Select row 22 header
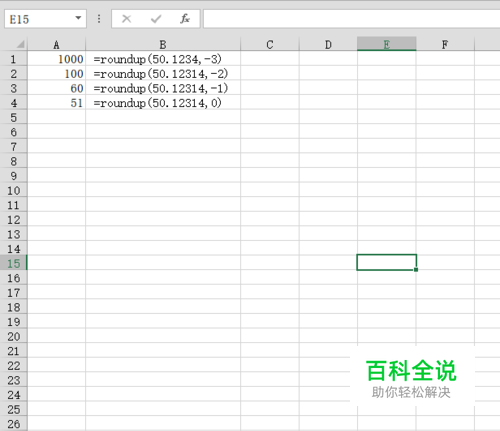Image resolution: width=500 pixels, height=431 pixels. [x=13, y=366]
